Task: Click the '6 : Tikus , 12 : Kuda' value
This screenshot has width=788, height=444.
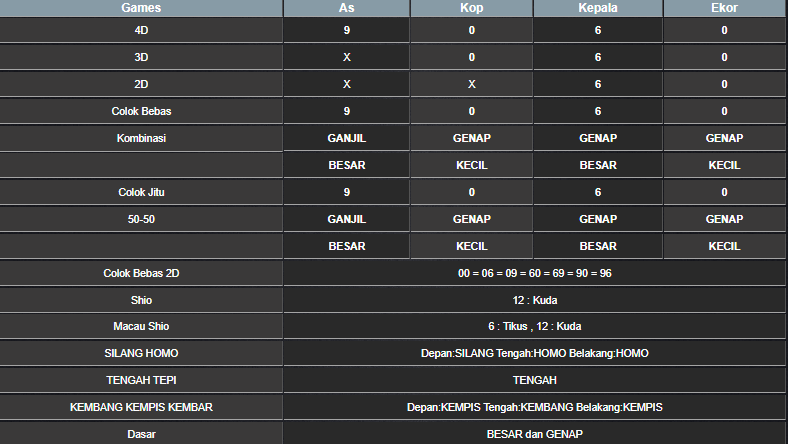Action: 535,326
